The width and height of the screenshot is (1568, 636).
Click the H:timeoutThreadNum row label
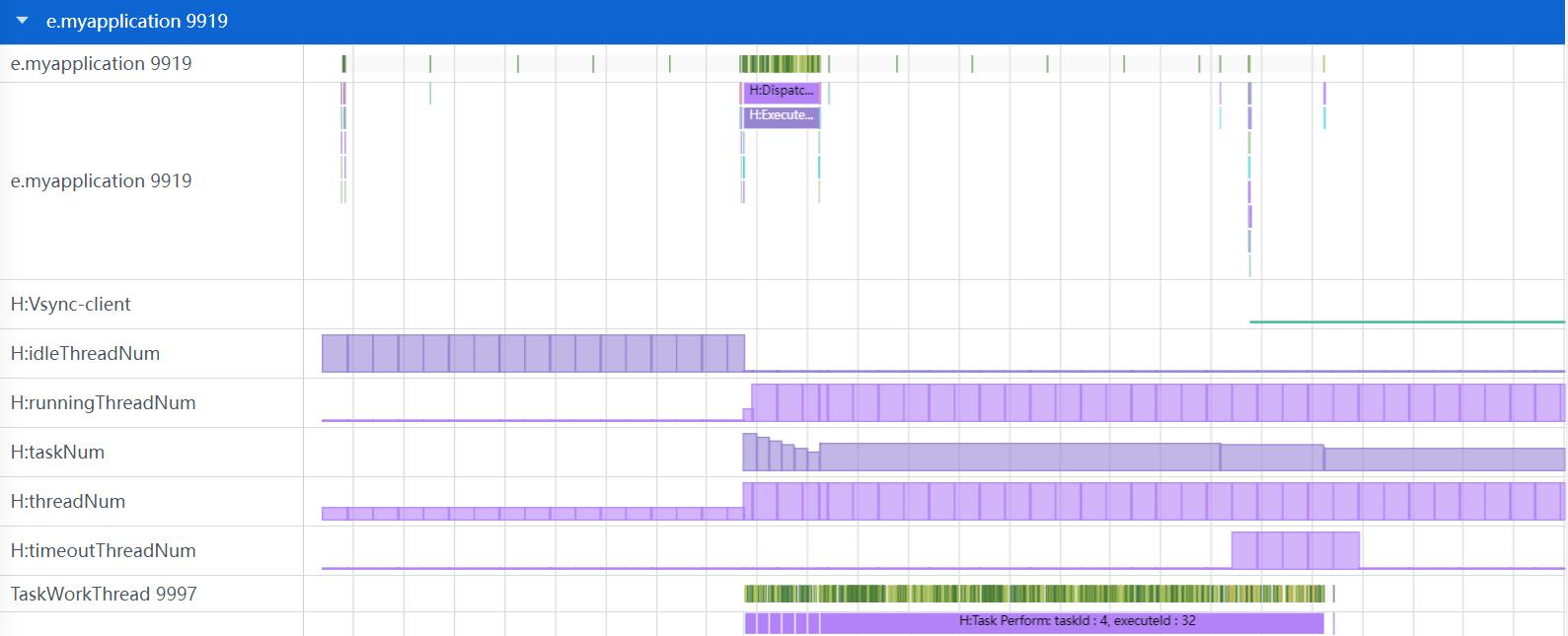pos(103,550)
